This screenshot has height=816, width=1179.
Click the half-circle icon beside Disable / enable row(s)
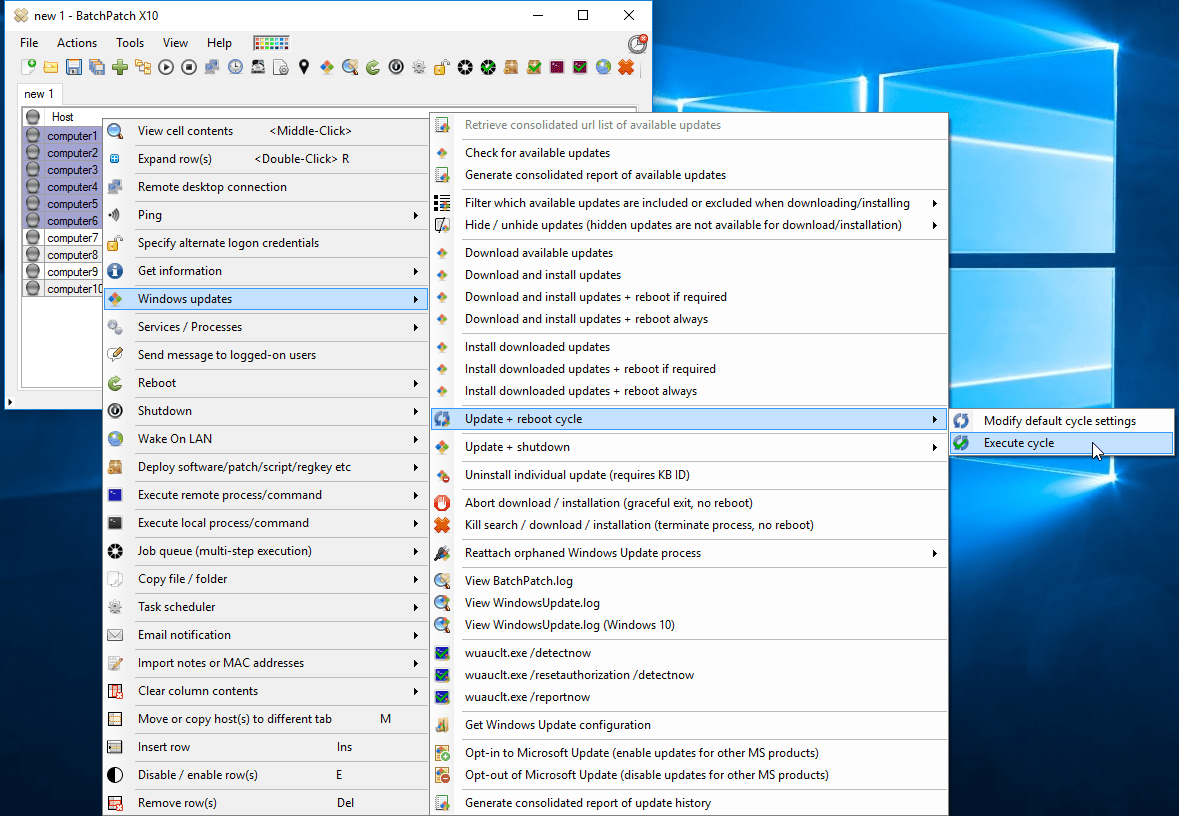115,775
